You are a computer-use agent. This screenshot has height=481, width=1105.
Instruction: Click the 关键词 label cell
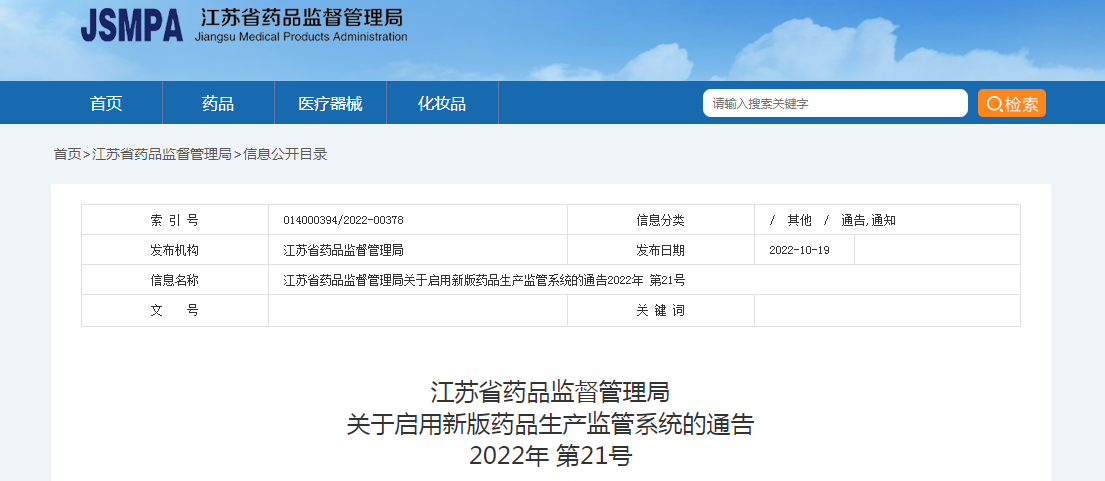[660, 311]
